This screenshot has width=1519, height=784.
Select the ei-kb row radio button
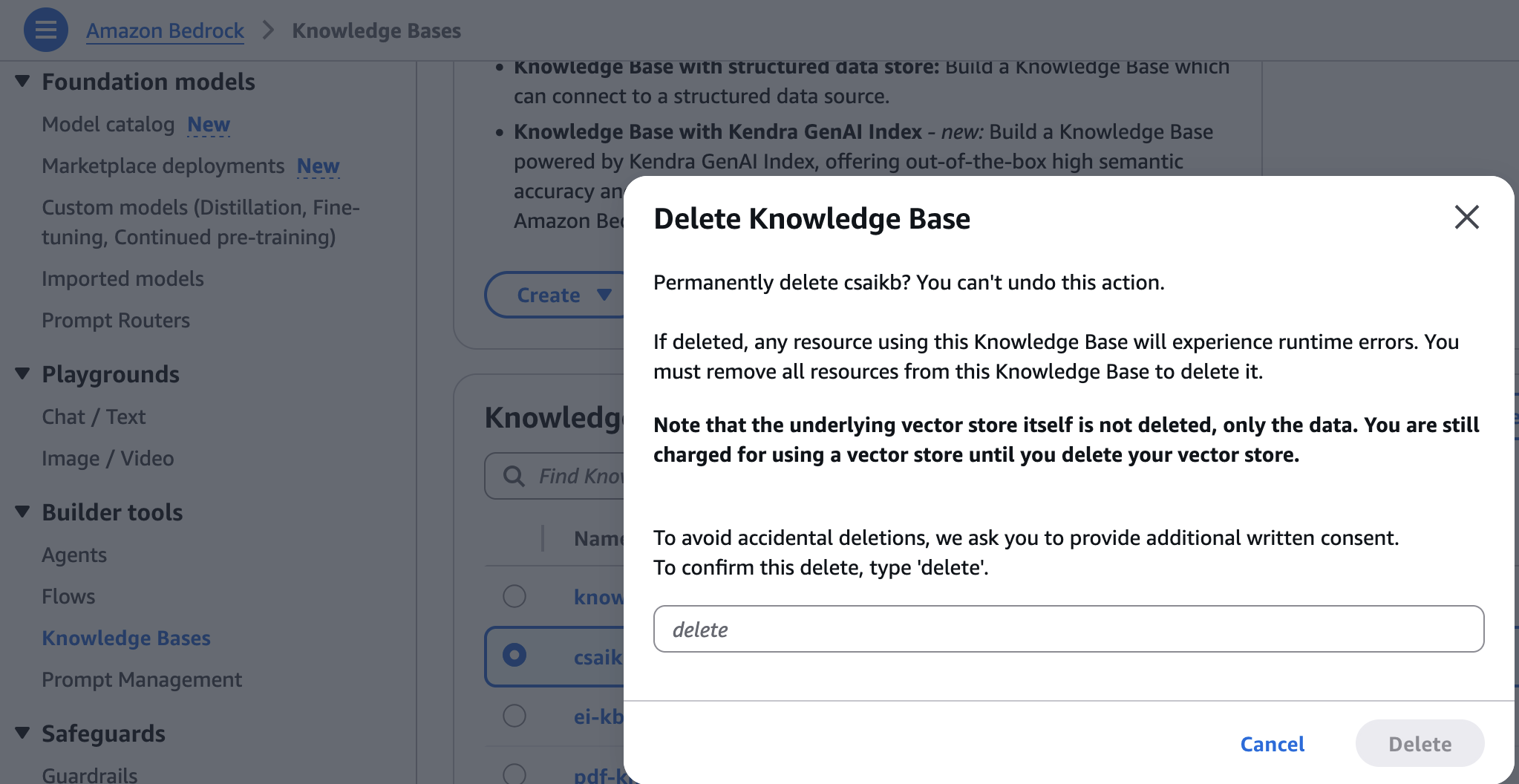pyautogui.click(x=514, y=716)
